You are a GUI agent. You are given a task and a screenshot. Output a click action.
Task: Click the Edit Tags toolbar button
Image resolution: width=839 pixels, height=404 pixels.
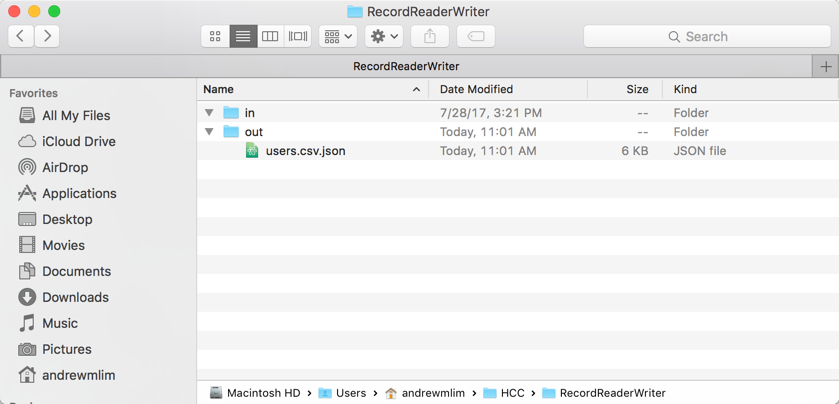pyautogui.click(x=476, y=36)
